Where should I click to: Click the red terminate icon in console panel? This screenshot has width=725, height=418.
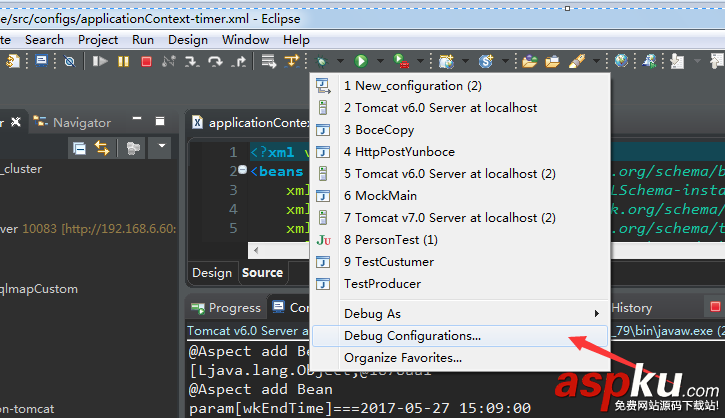(x=715, y=307)
